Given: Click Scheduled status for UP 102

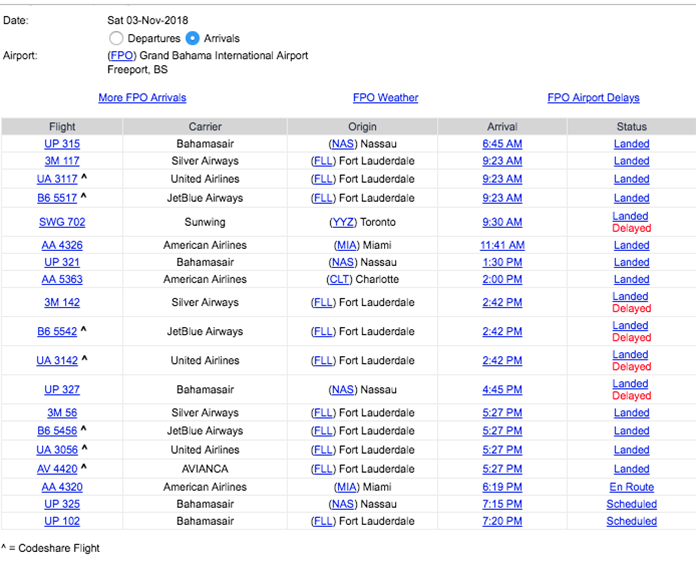Looking at the screenshot, I should click(x=632, y=521).
